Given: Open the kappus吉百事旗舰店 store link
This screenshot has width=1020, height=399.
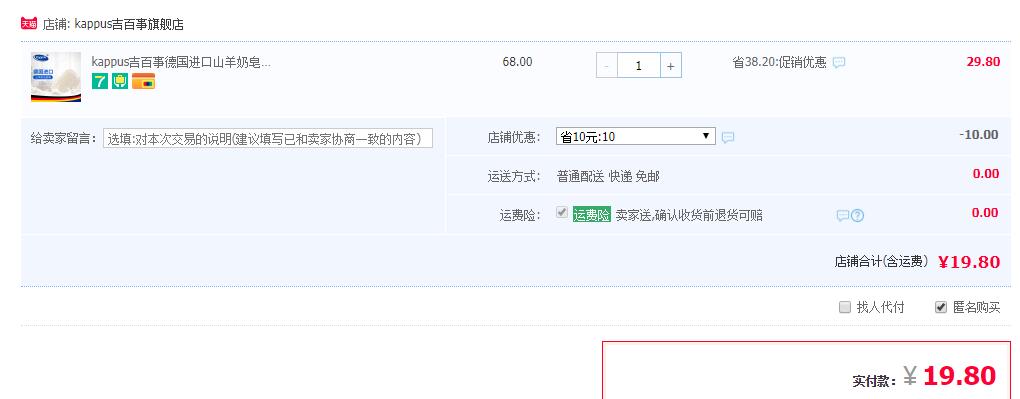Looking at the screenshot, I should tap(129, 24).
